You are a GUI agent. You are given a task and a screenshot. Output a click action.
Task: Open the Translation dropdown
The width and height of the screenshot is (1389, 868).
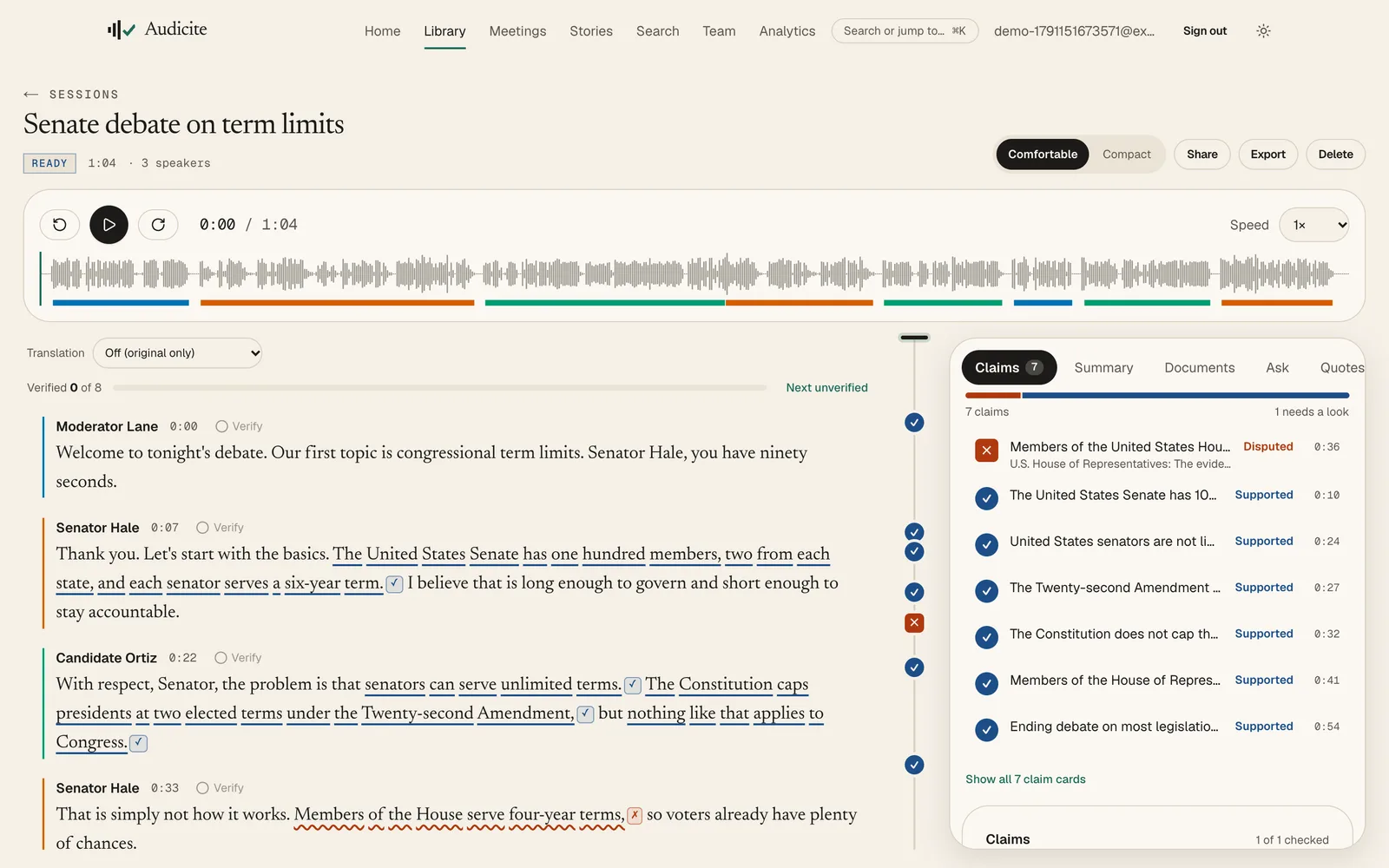[177, 353]
